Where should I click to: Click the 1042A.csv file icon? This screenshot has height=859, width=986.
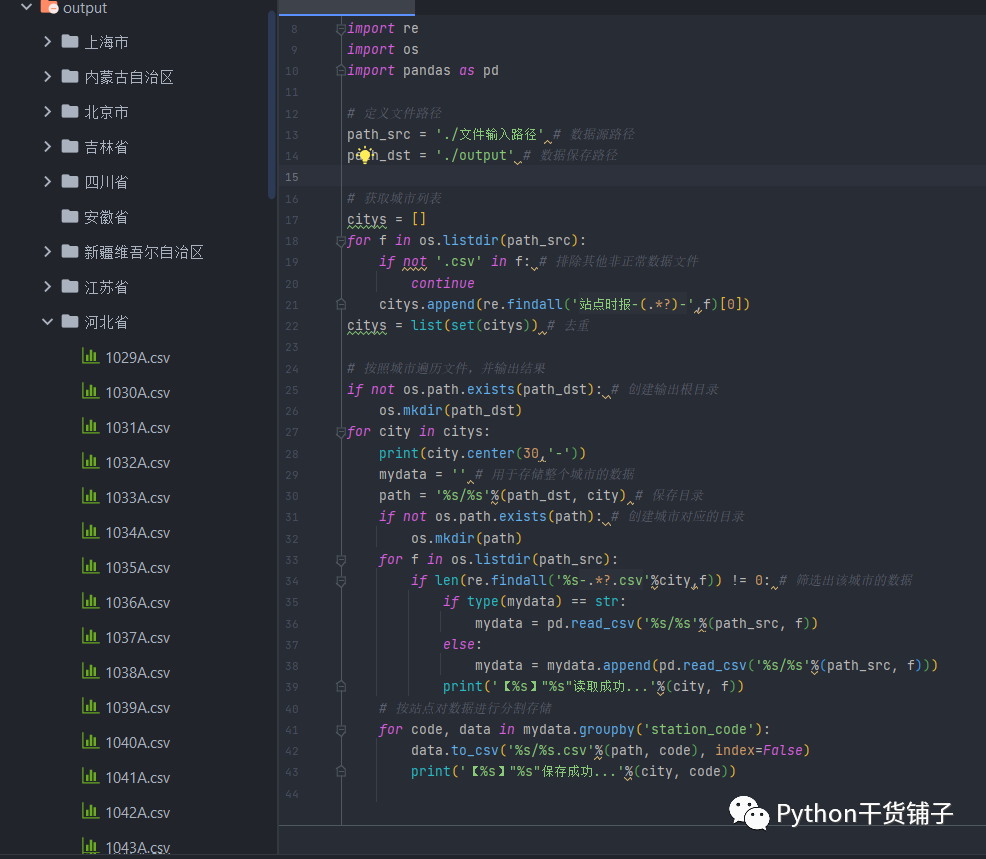click(x=91, y=812)
